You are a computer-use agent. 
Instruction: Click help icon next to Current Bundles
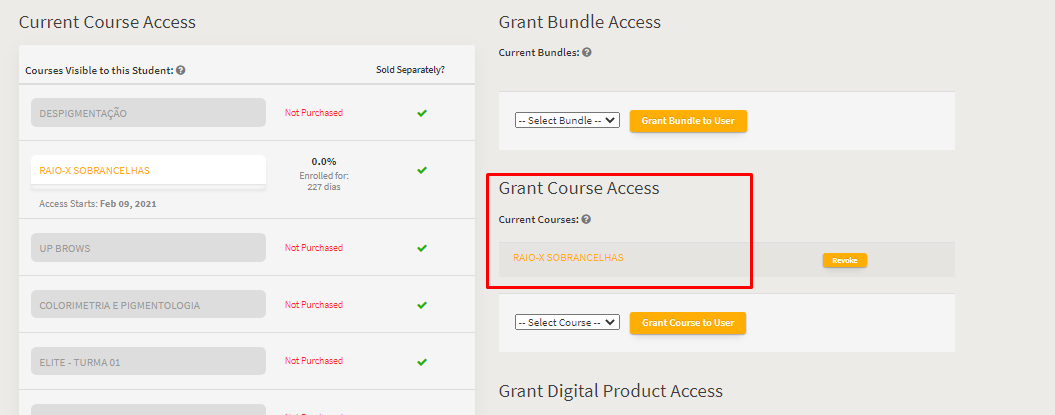click(x=587, y=52)
